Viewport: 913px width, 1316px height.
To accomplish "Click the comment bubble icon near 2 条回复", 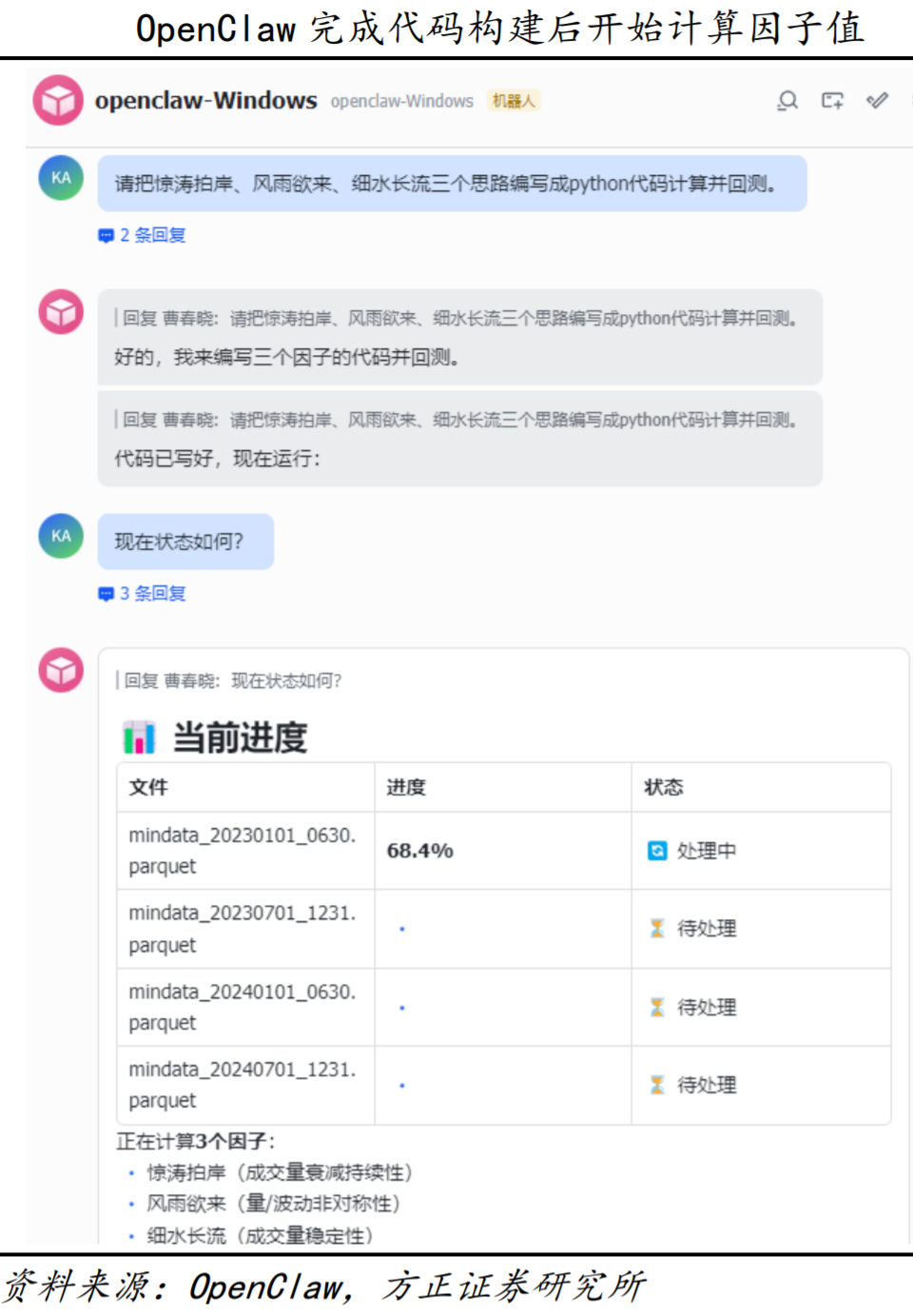I will [x=107, y=234].
